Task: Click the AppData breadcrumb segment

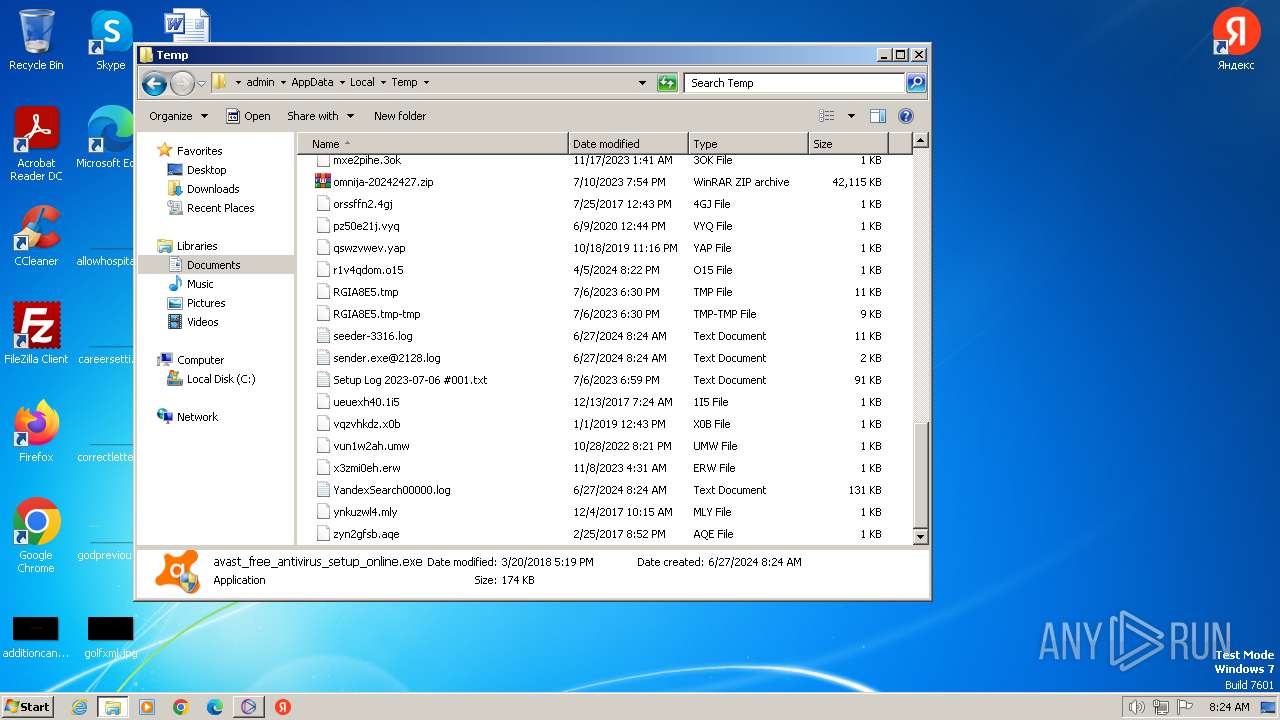Action: 312,83
